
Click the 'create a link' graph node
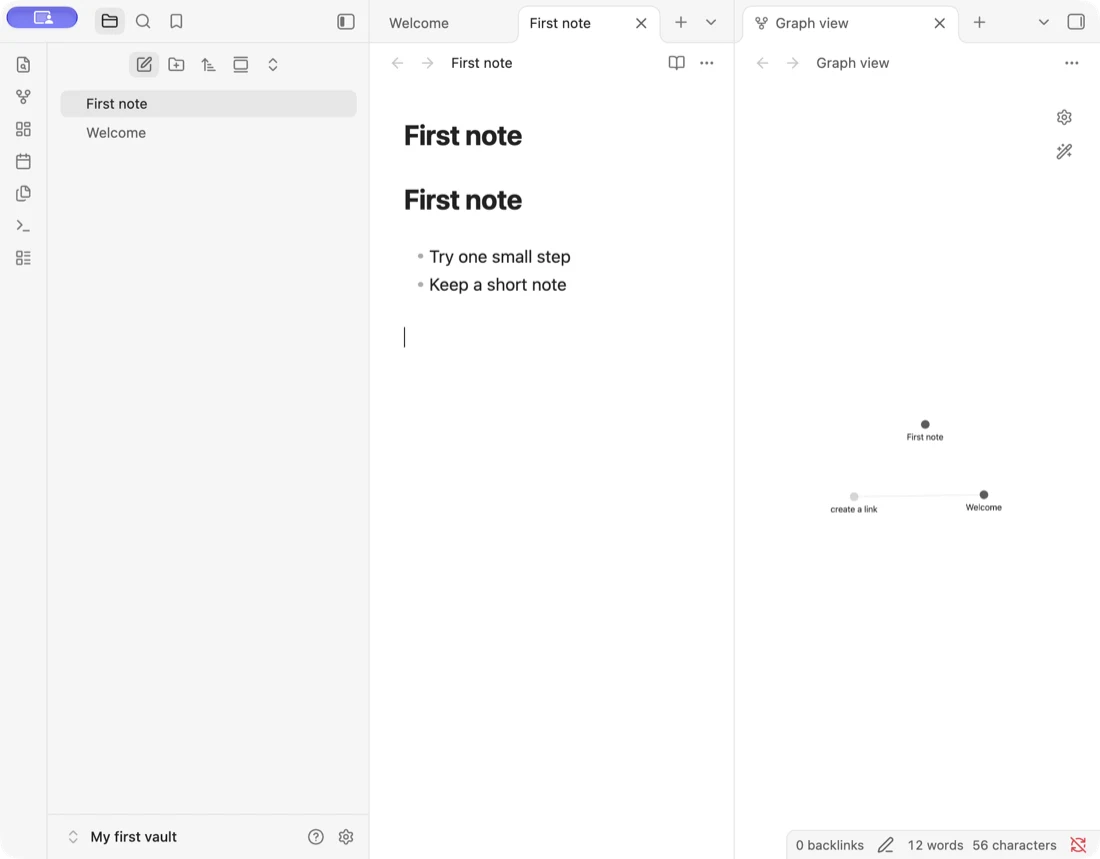click(854, 497)
